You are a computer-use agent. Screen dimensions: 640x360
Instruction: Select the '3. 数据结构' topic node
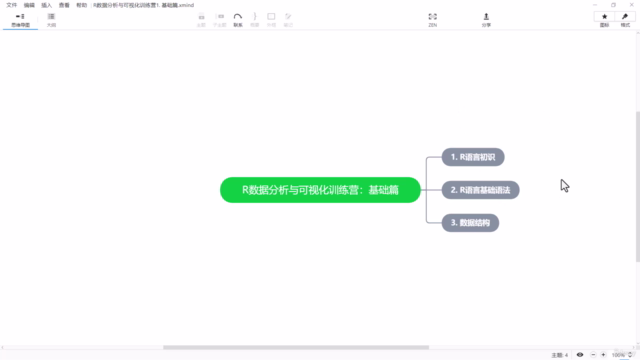pyautogui.click(x=470, y=223)
